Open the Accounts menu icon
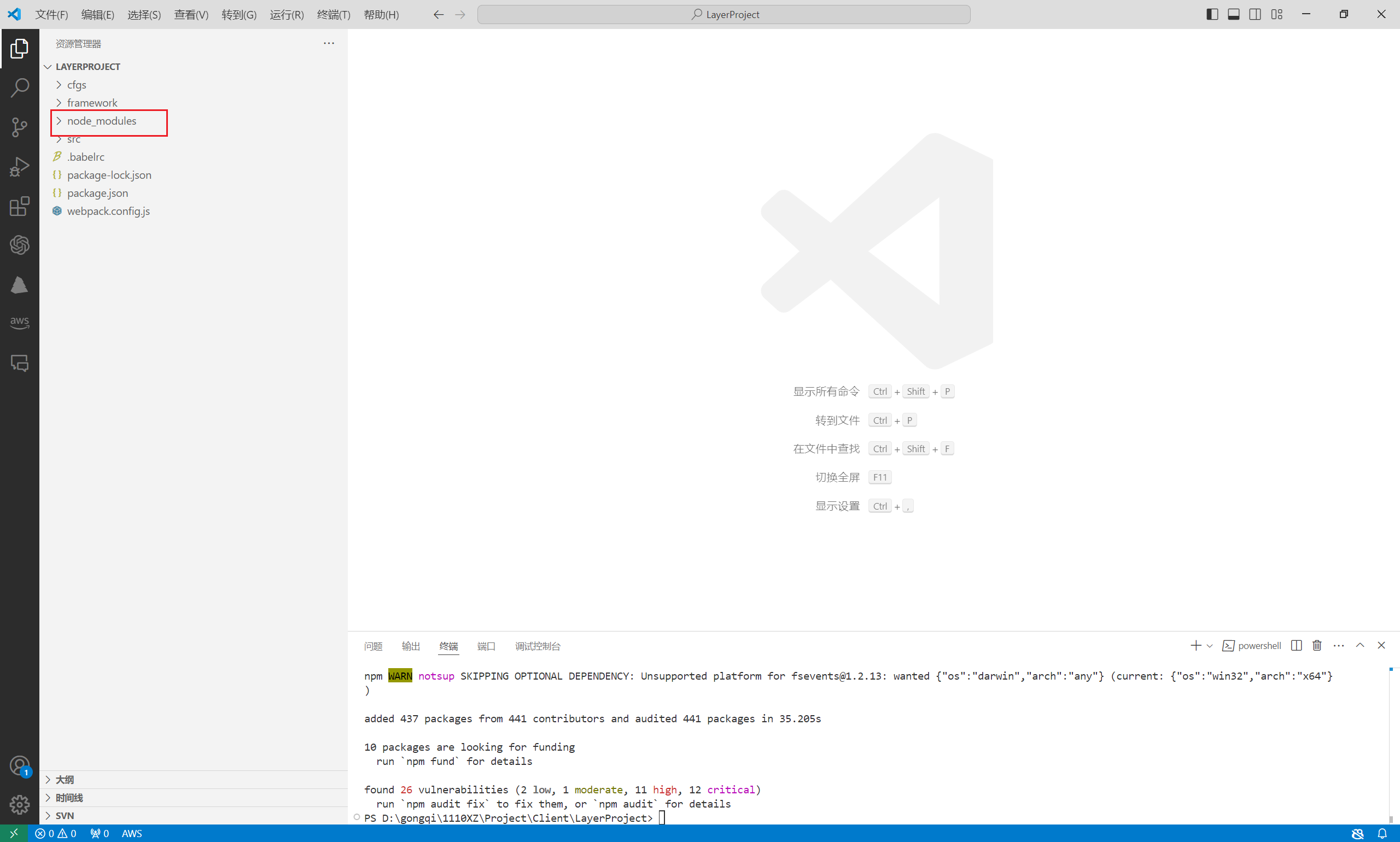1400x842 pixels. pos(19,766)
